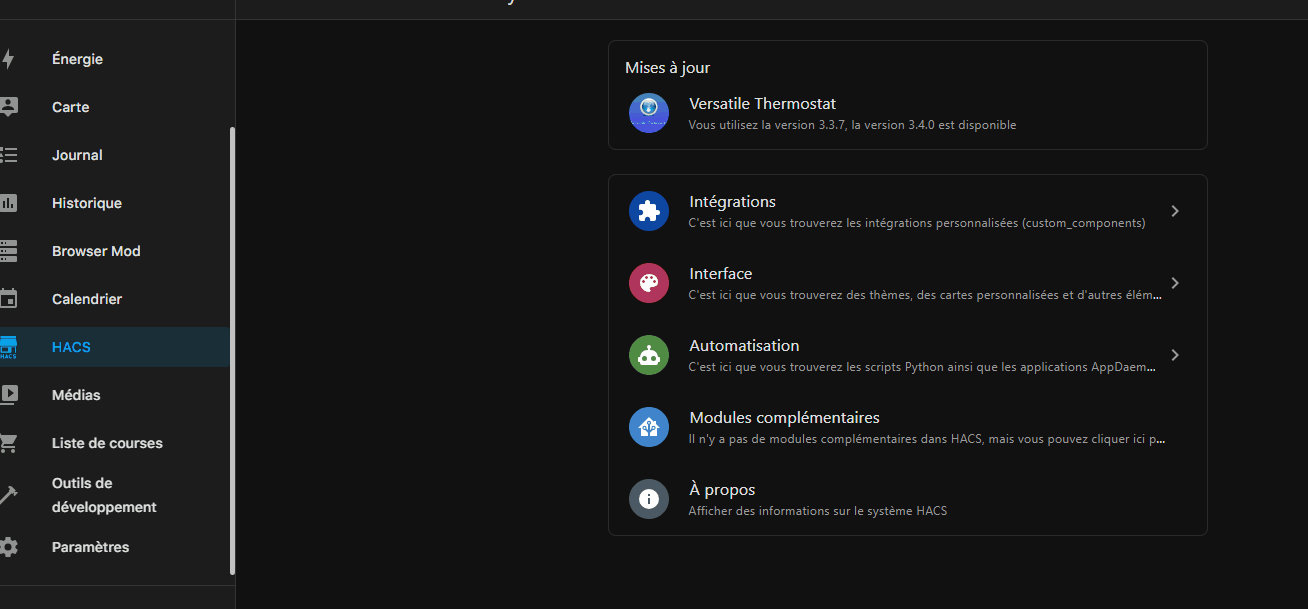Click the Paramètres gear icon
The width and height of the screenshot is (1308, 609).
[8, 547]
